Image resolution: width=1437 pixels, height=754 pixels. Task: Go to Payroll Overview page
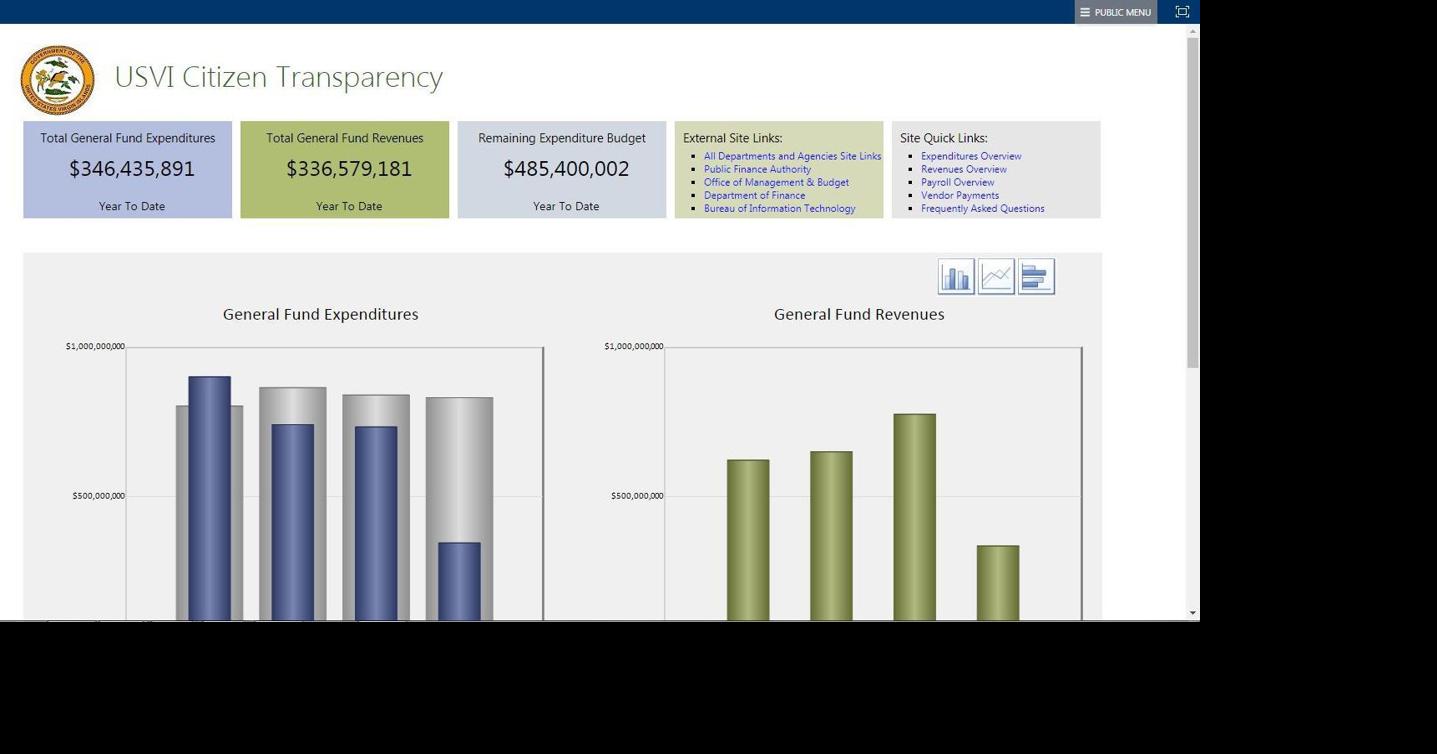click(957, 182)
